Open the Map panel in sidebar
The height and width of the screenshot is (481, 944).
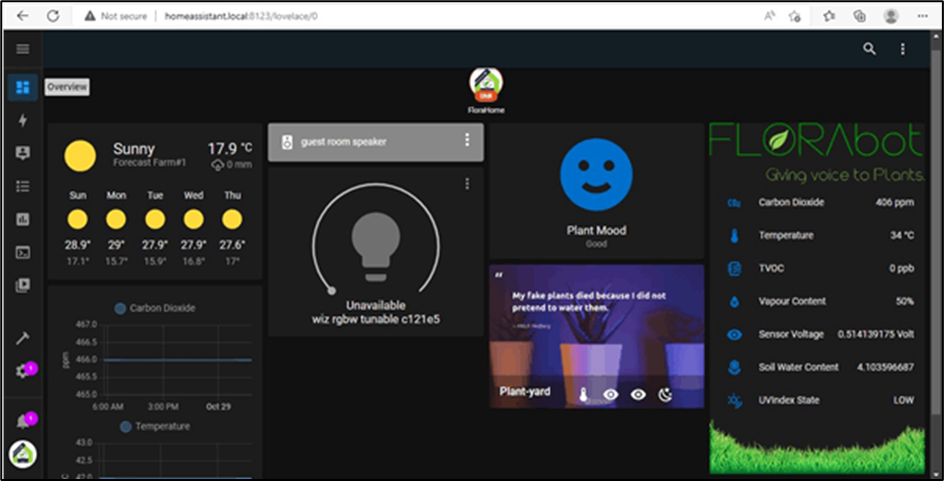click(x=23, y=153)
